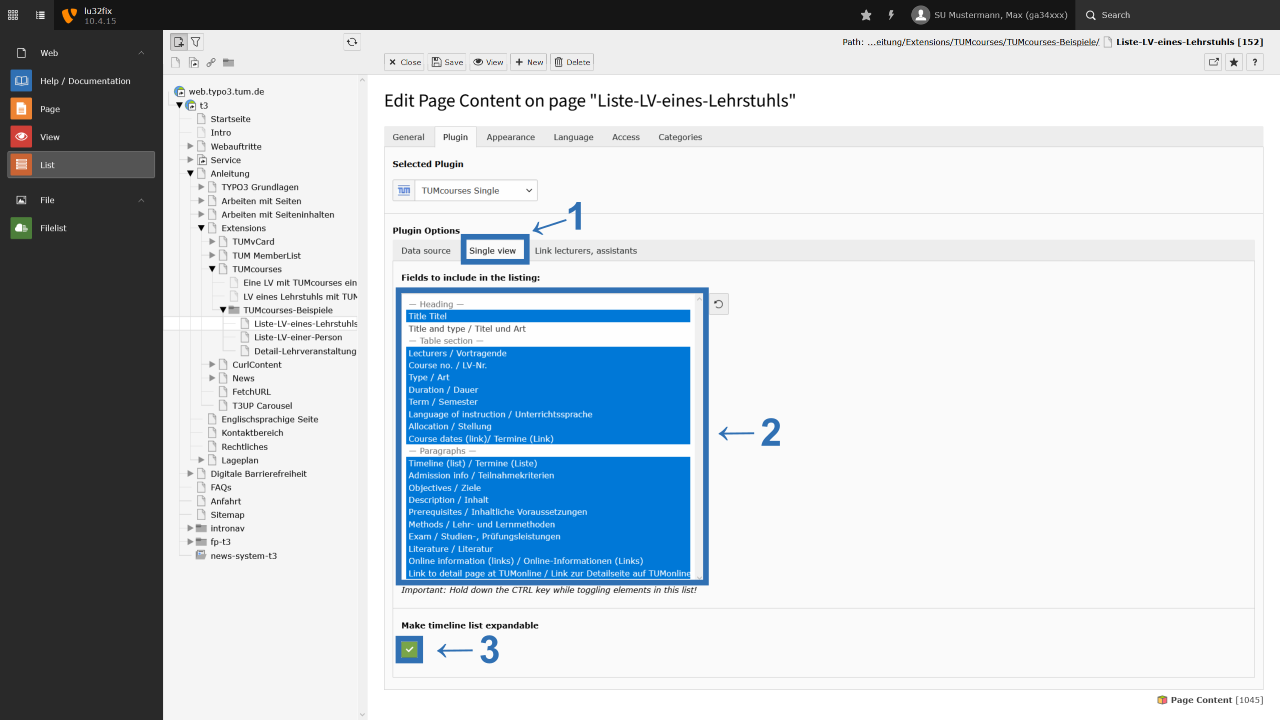Click the Delete button

click(x=572, y=62)
